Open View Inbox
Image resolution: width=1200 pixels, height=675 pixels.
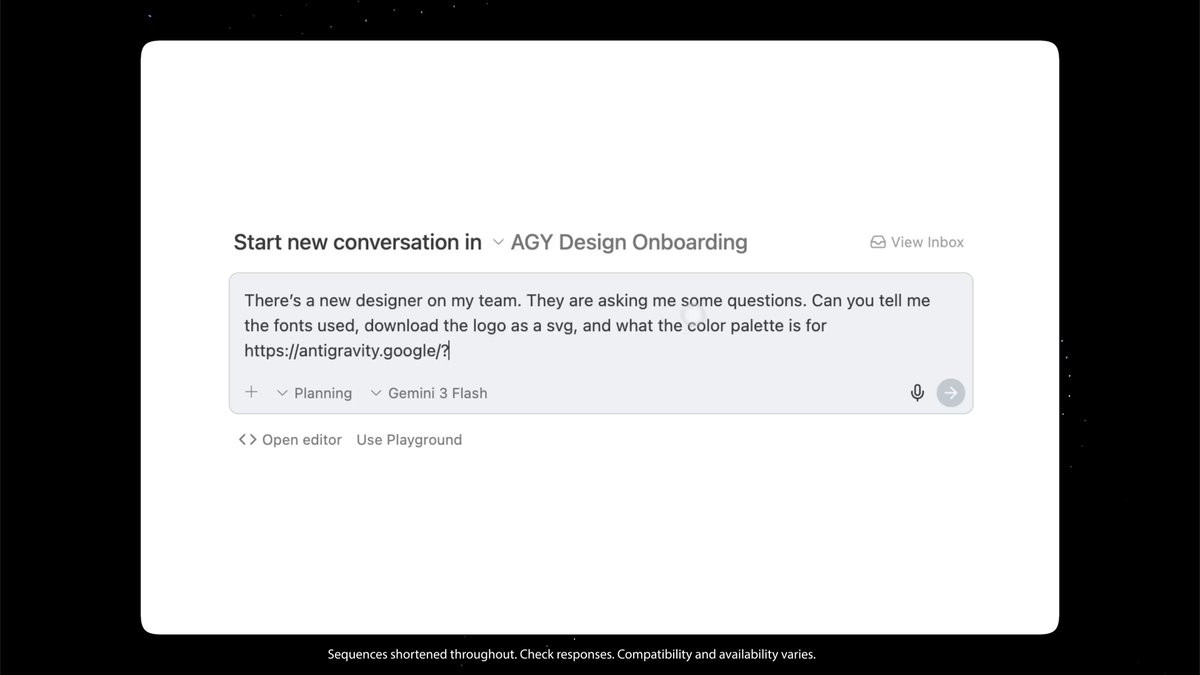point(927,242)
